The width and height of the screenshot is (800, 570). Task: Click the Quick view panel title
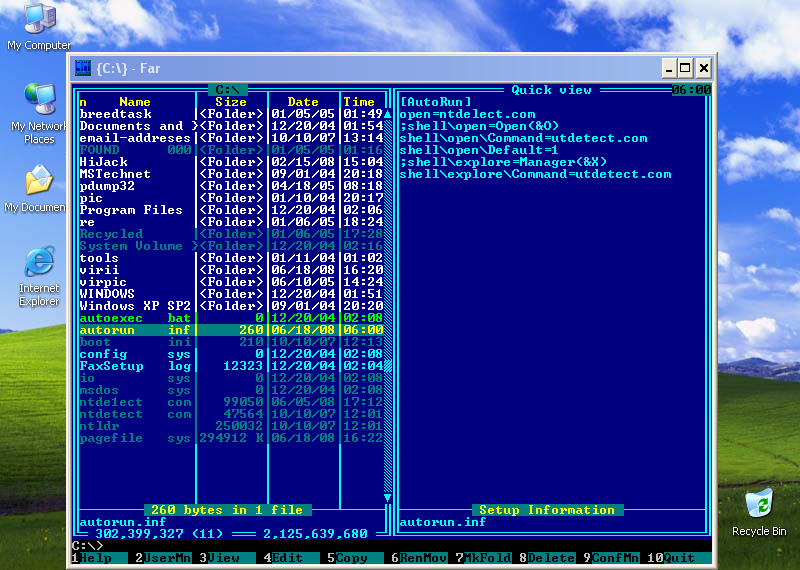coord(552,90)
